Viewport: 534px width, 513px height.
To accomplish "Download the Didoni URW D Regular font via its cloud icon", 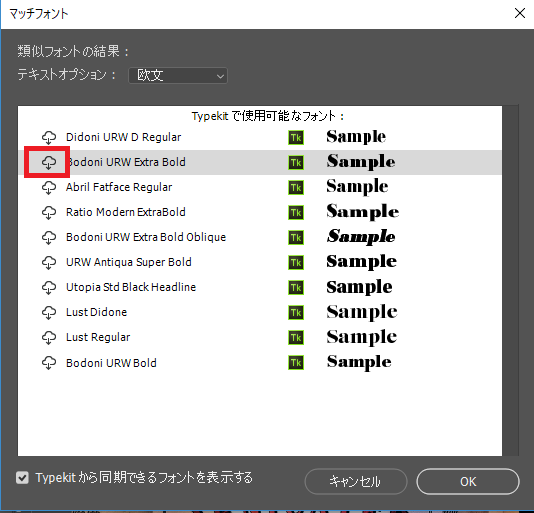I will point(49,137).
